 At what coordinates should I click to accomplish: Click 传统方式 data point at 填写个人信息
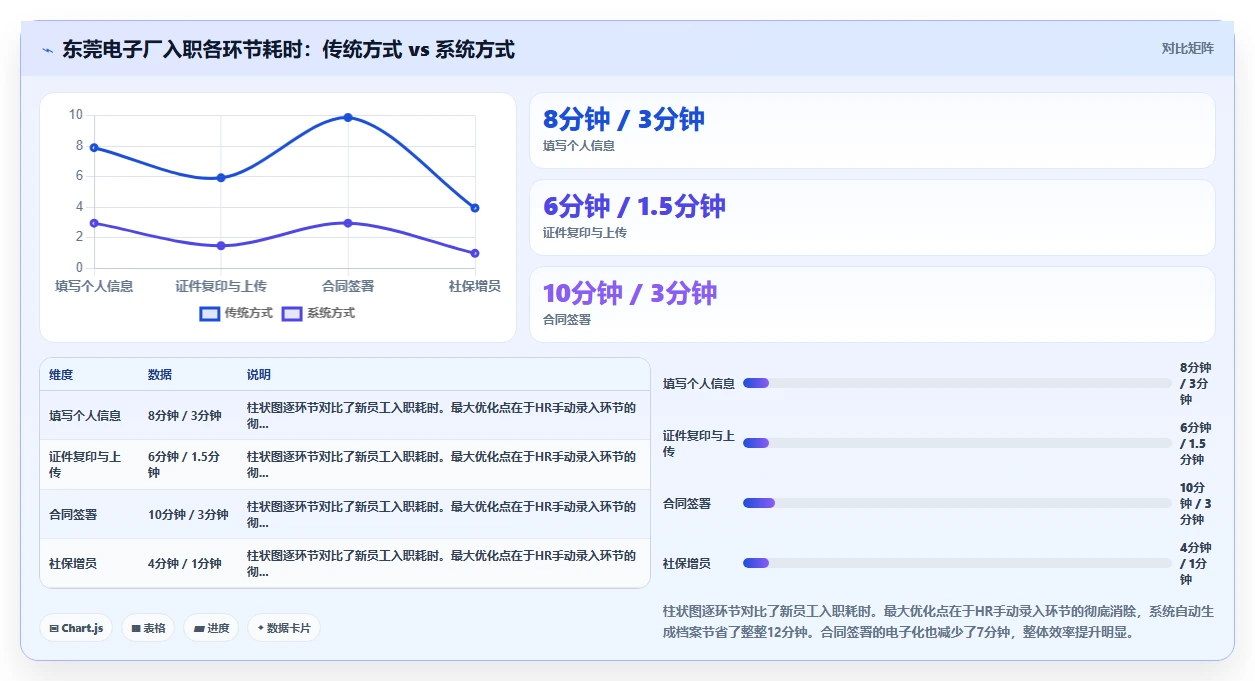(x=94, y=147)
